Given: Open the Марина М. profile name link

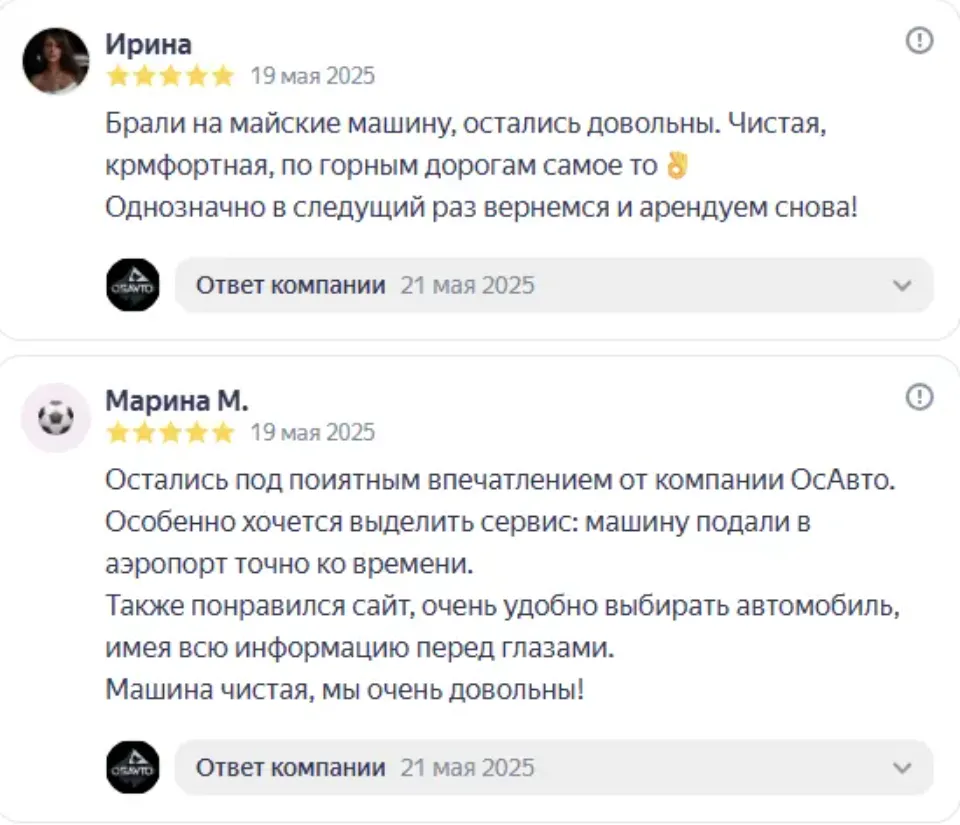Looking at the screenshot, I should click(177, 401).
